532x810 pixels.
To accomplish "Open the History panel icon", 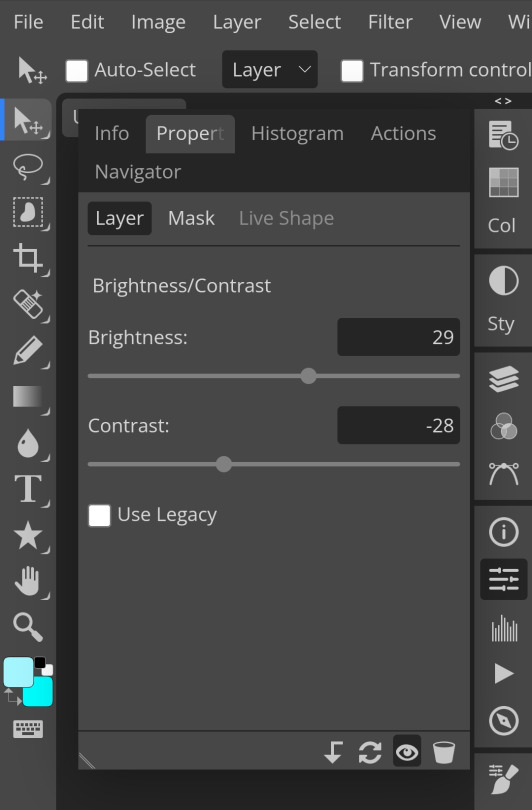I will [504, 135].
